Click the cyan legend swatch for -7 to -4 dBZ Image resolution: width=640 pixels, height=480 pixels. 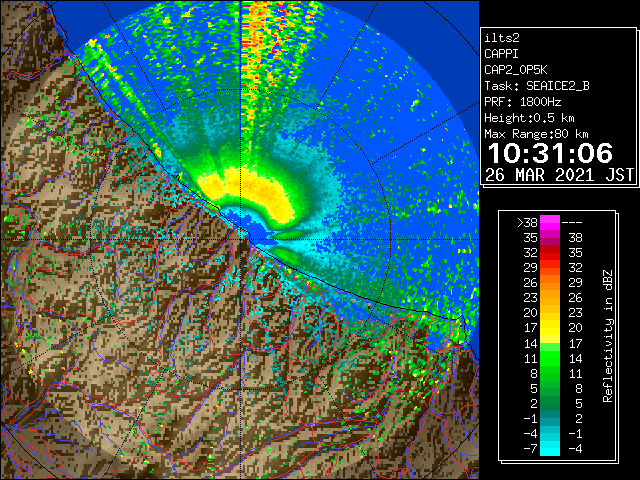(x=550, y=448)
